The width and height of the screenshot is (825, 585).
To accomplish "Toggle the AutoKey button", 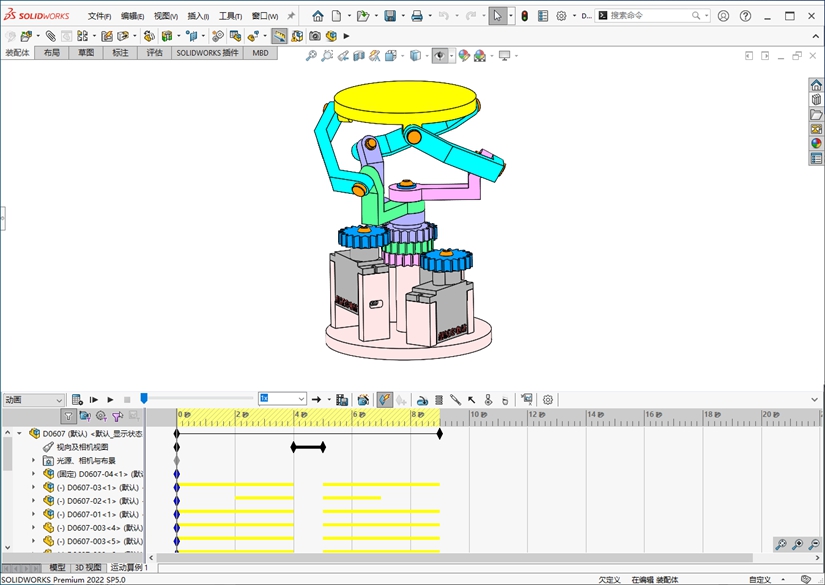I will coord(385,399).
